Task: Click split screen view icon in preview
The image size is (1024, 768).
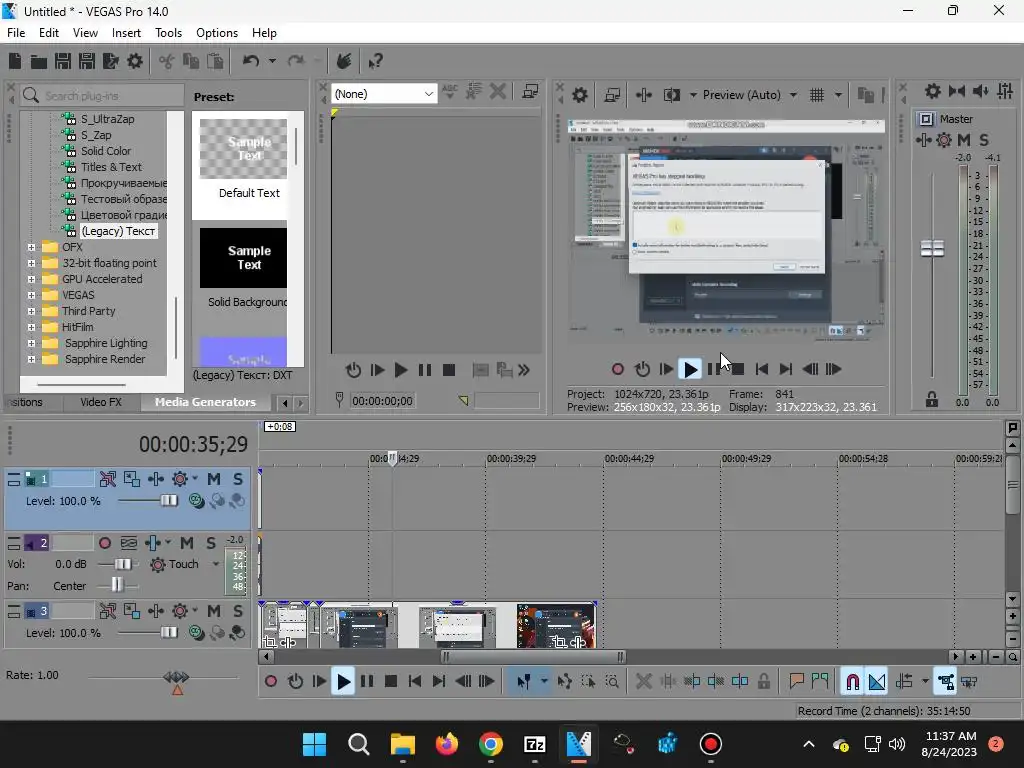Action: coord(671,95)
